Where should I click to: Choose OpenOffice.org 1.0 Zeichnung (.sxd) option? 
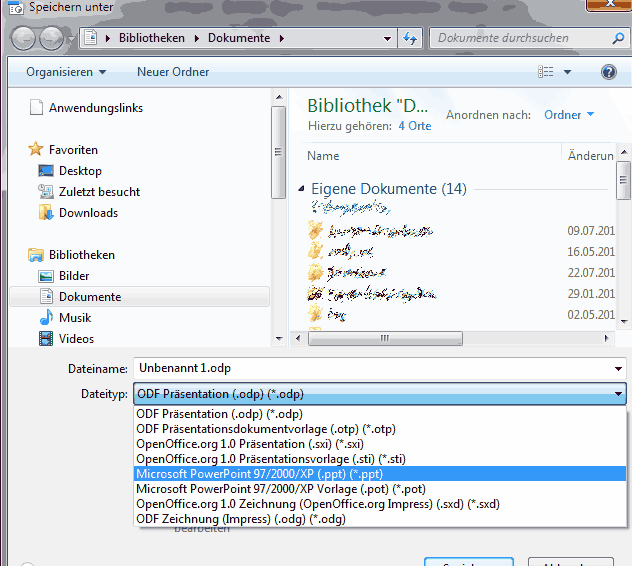pyautogui.click(x=380, y=504)
